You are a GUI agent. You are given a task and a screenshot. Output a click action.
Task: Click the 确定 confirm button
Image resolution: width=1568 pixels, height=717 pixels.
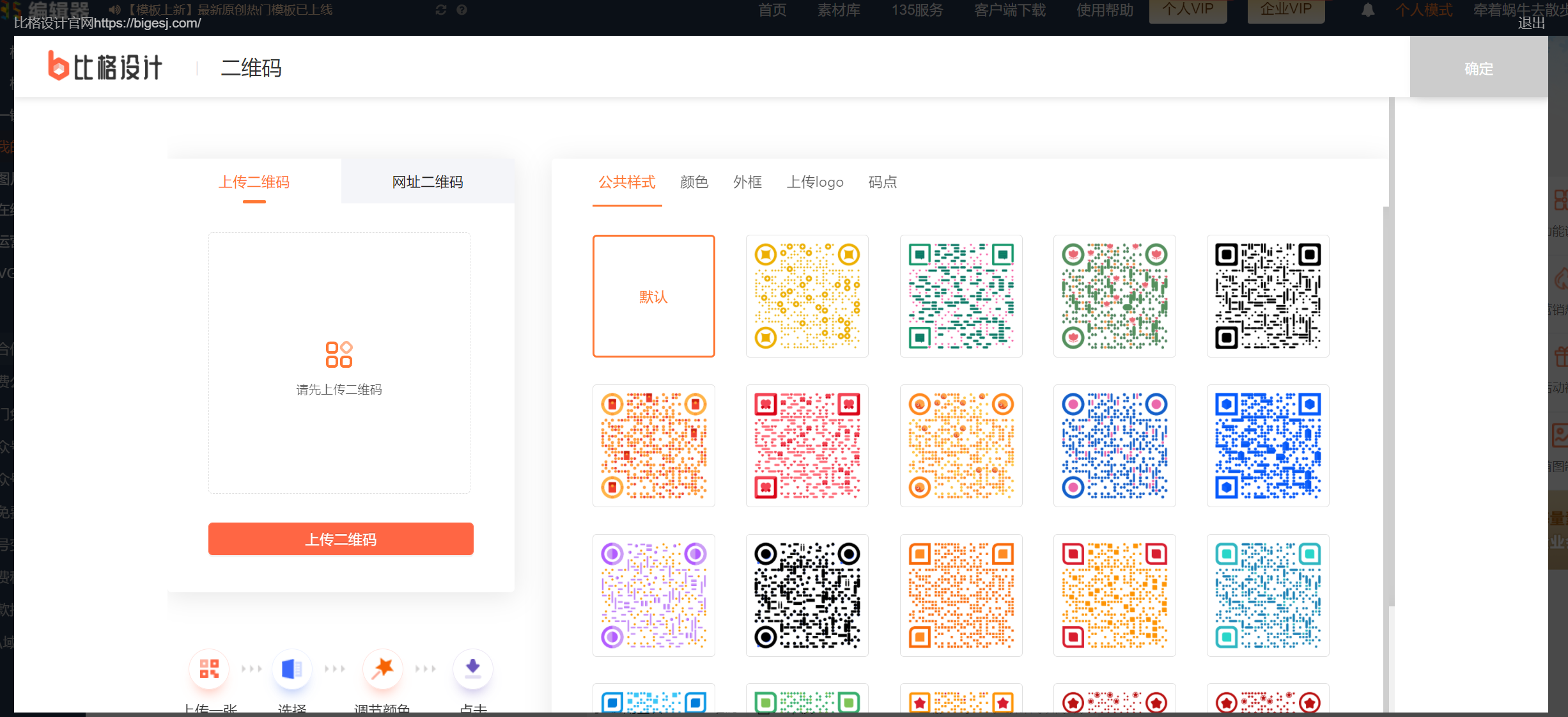(1479, 68)
